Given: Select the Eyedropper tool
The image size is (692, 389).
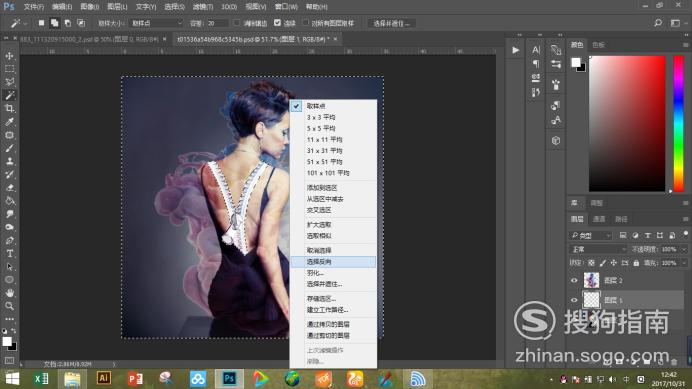Looking at the screenshot, I should (x=9, y=122).
